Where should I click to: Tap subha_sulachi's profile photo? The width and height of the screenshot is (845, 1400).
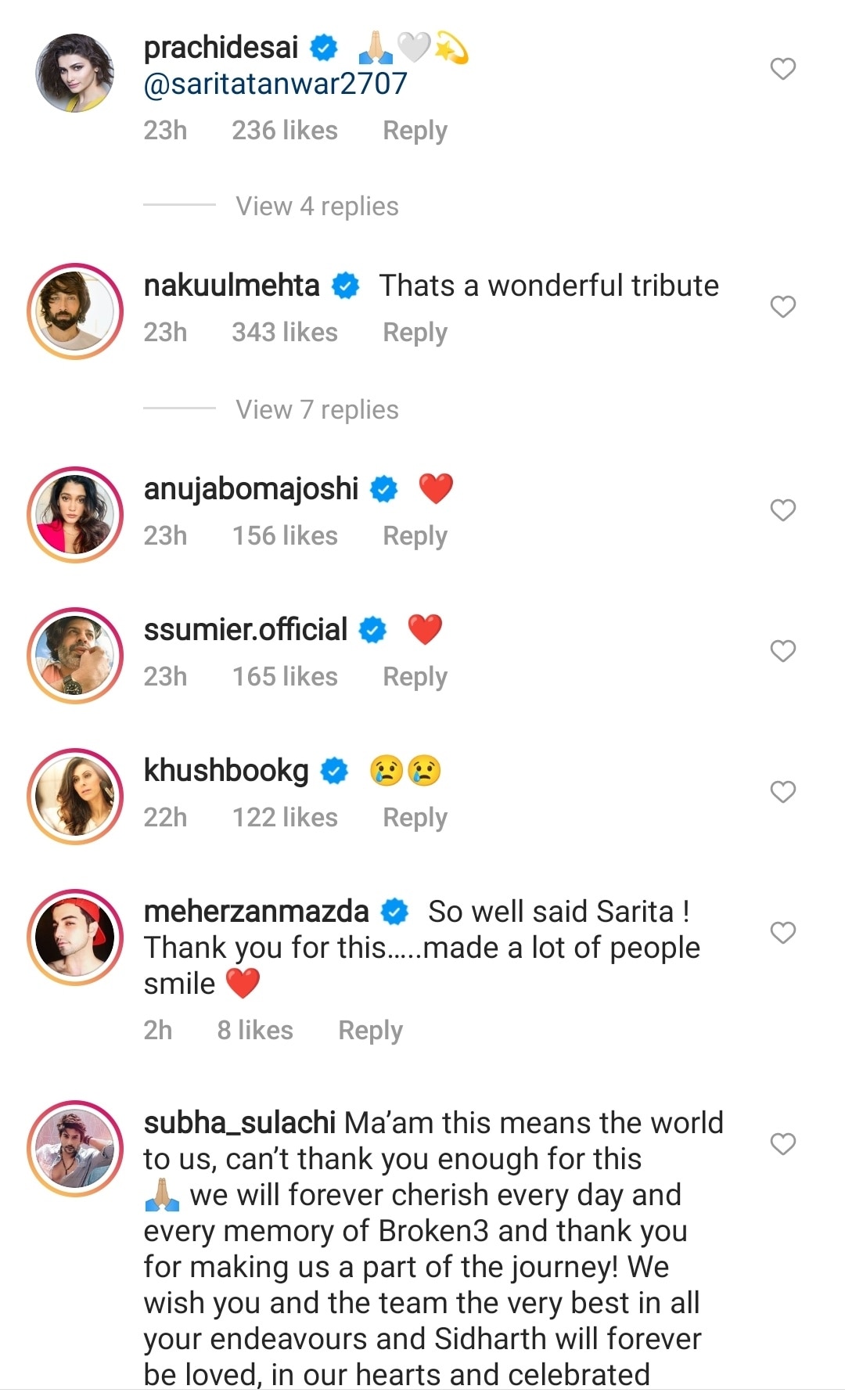[x=75, y=1148]
